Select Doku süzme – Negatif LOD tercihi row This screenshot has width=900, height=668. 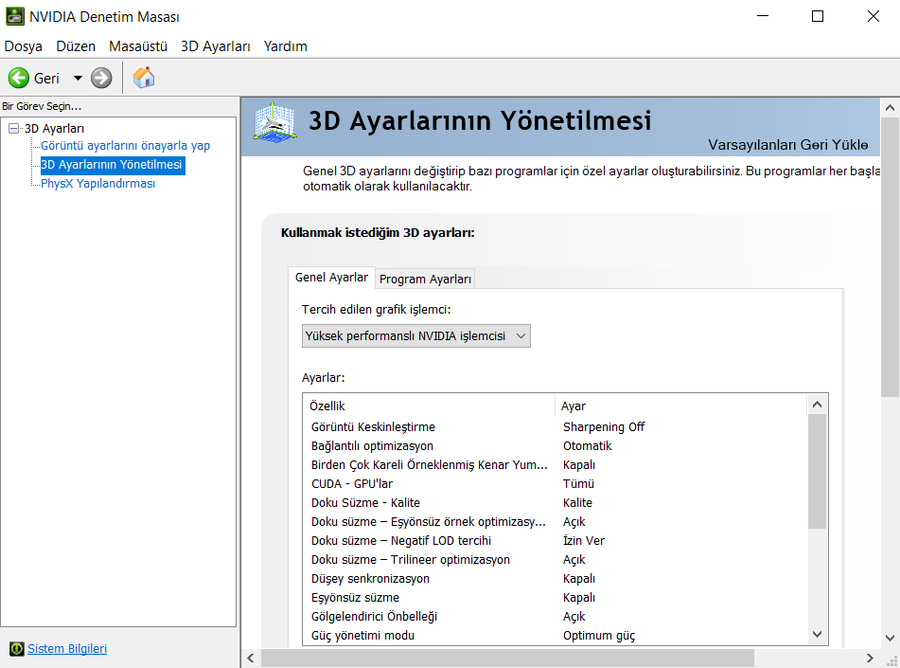[x=554, y=541]
